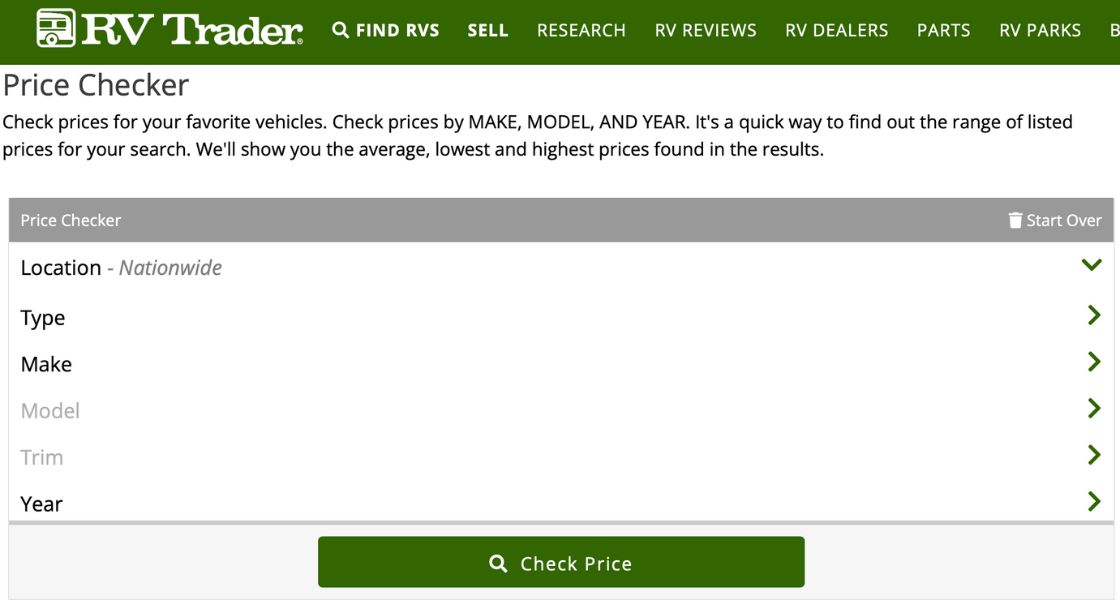Viewport: 1120px width, 600px height.
Task: Open RV DEALERS in navigation bar
Action: tap(837, 30)
